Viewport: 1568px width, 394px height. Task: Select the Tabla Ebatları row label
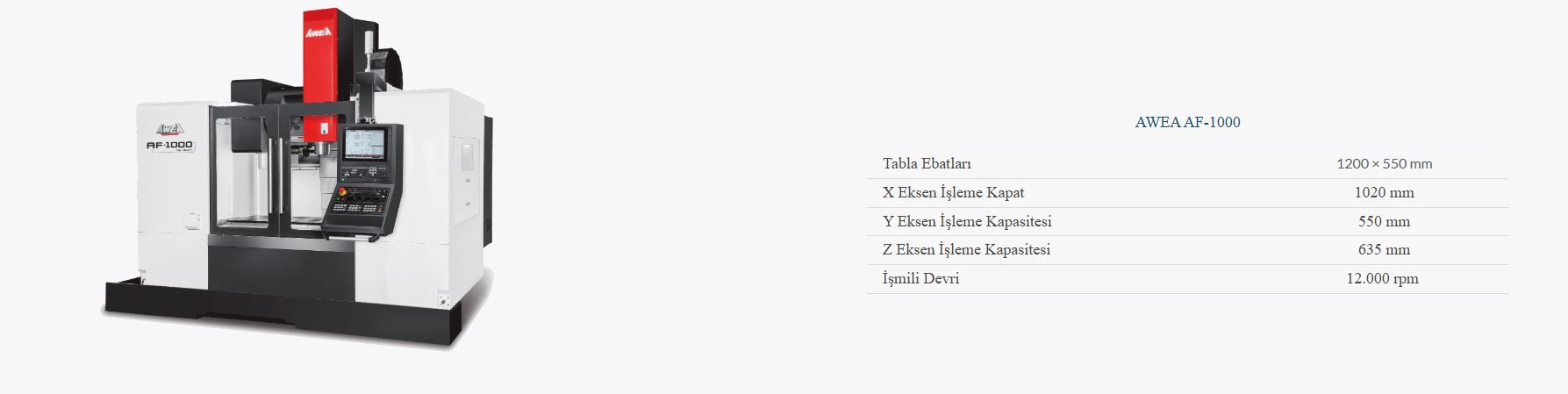tap(927, 164)
